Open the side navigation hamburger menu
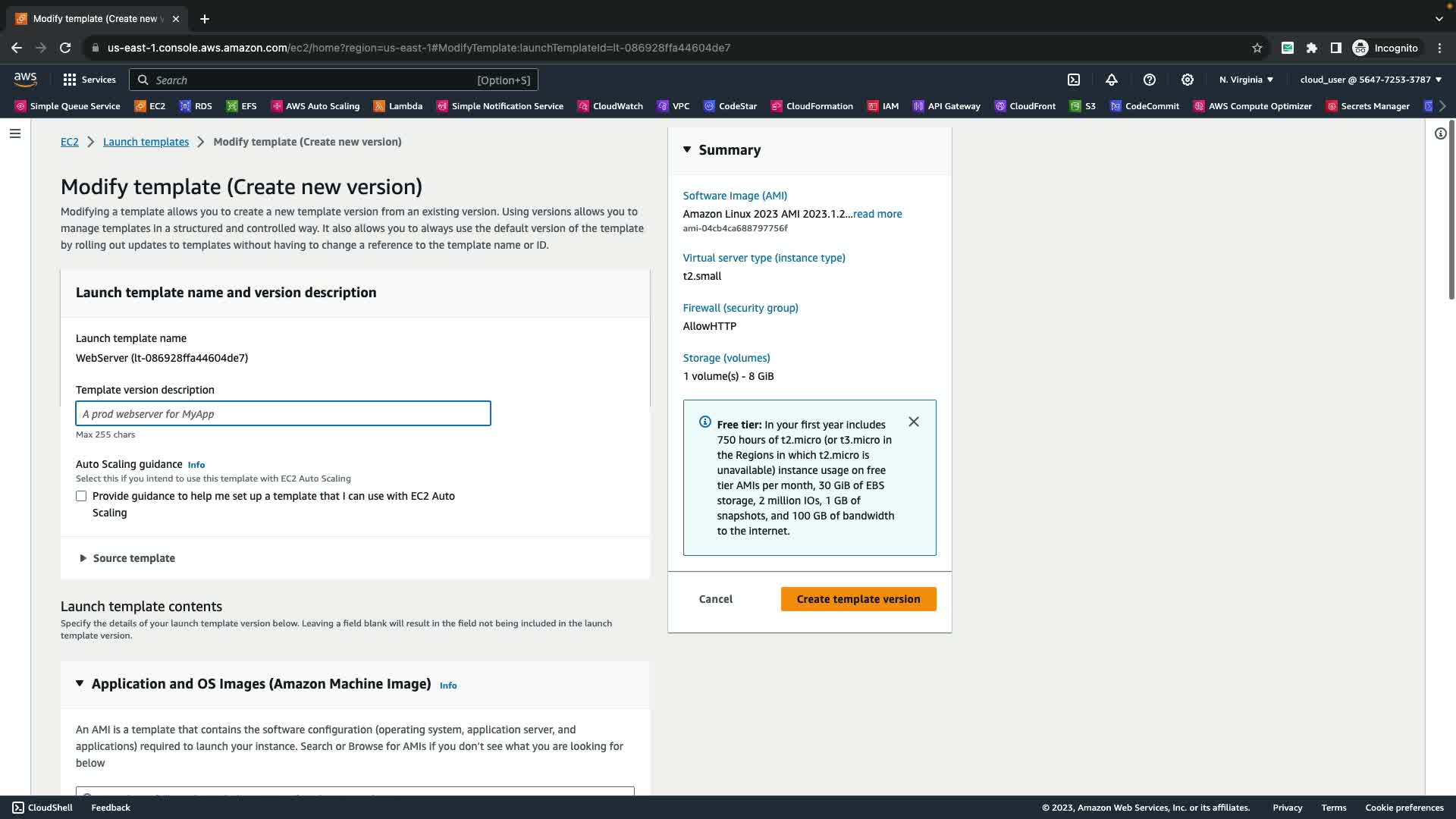Viewport: 1456px width, 819px height. coord(15,133)
